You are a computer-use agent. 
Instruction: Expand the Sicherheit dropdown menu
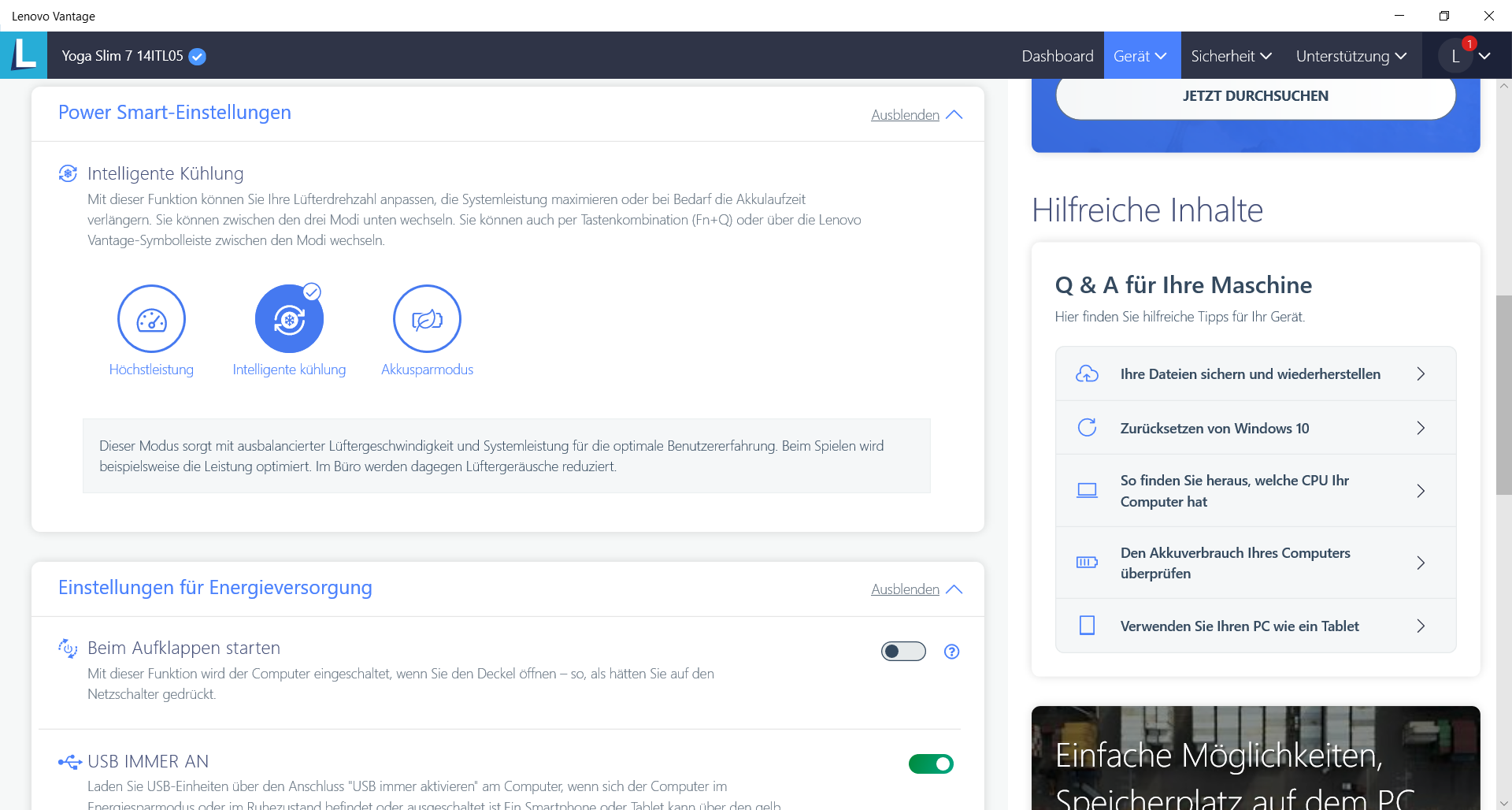click(1231, 56)
